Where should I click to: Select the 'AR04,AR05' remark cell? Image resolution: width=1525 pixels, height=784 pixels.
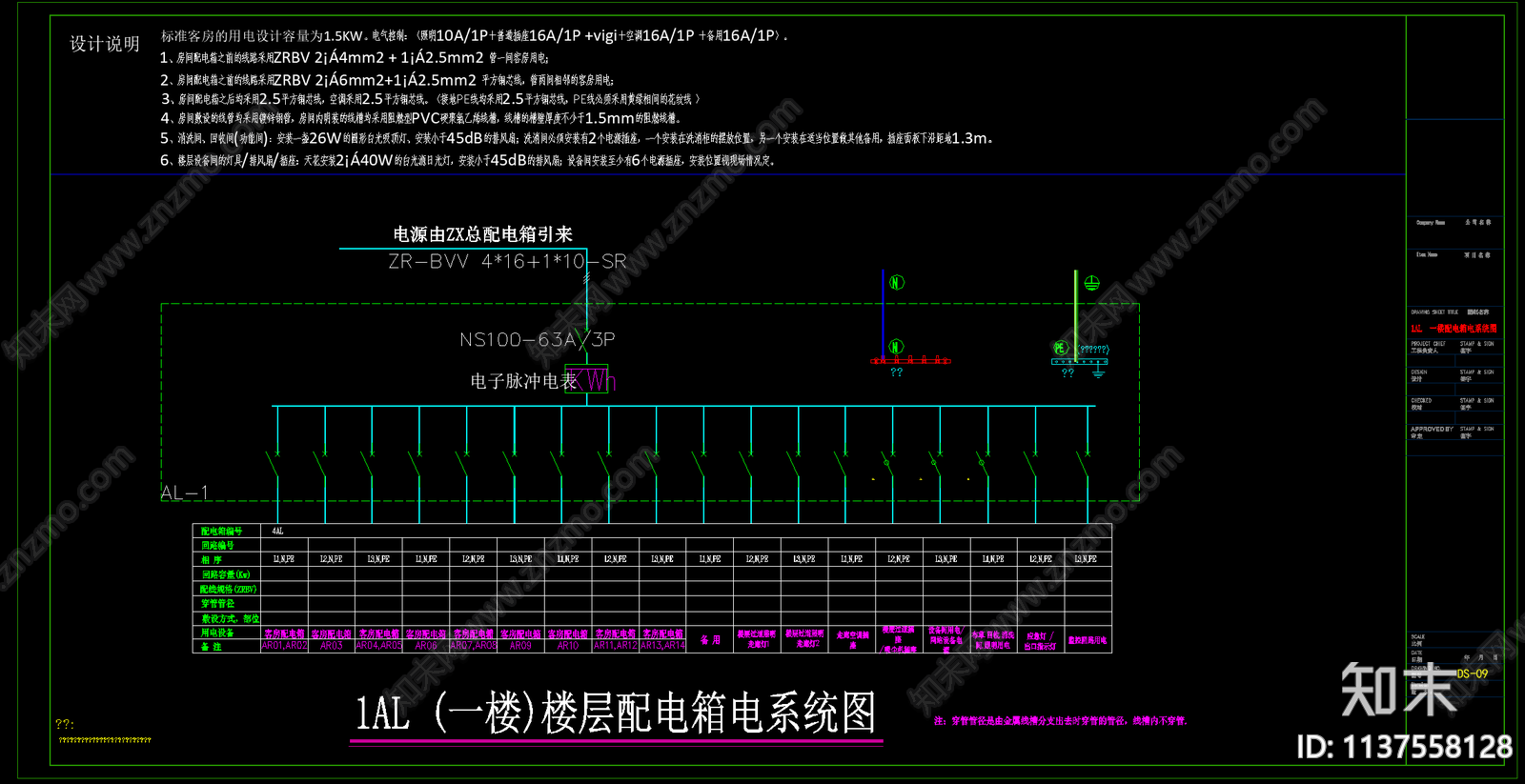point(379,646)
